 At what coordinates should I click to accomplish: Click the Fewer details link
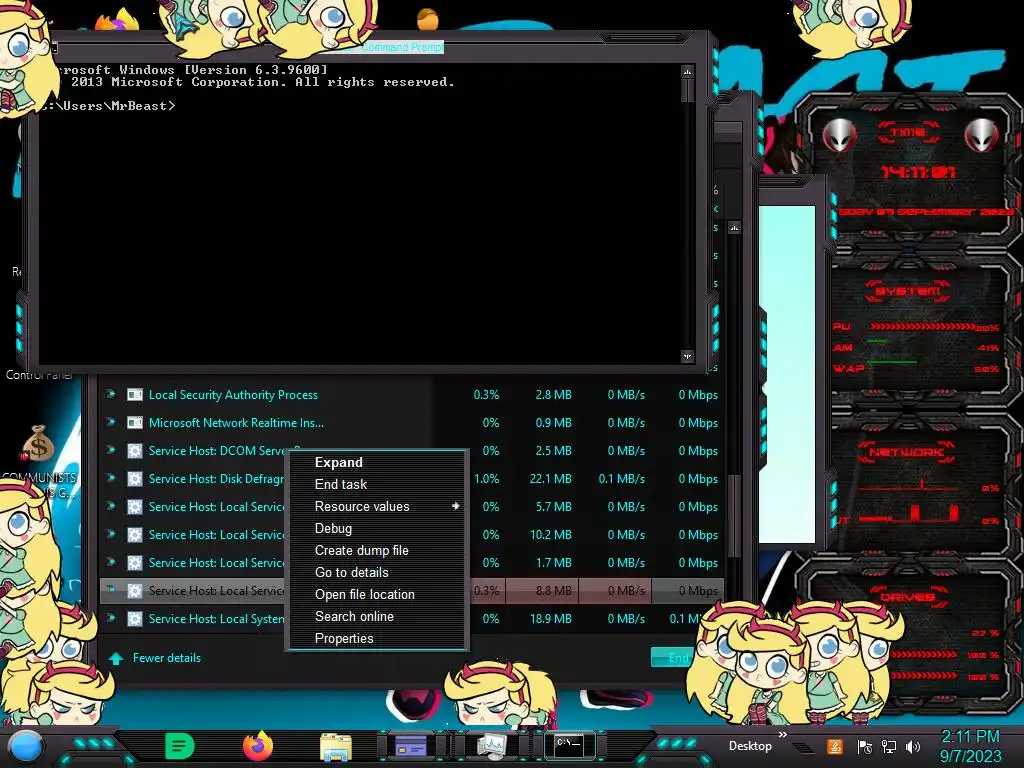[167, 658]
